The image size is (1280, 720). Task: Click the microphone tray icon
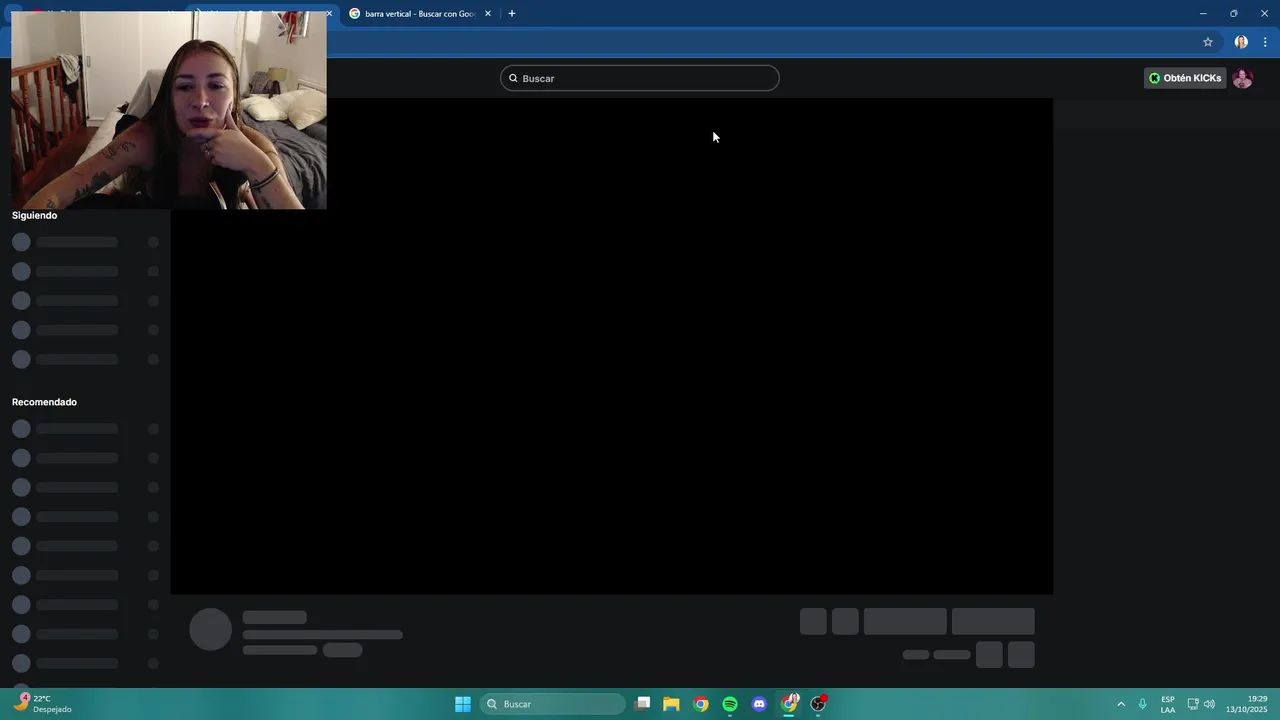pyautogui.click(x=1143, y=704)
